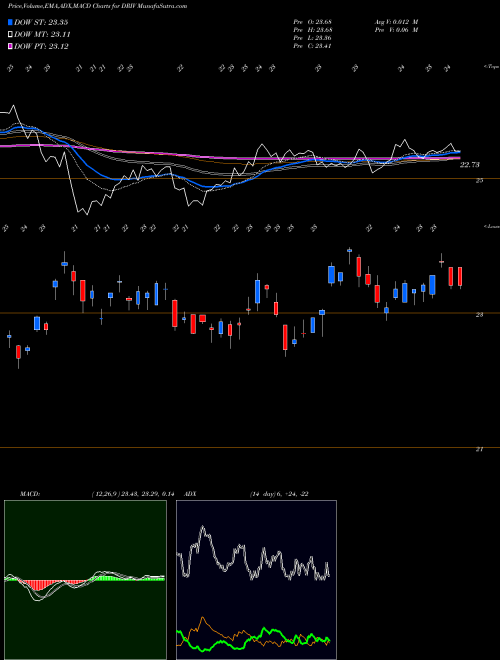Click the magenta DOW PT legend swatch

[10, 46]
